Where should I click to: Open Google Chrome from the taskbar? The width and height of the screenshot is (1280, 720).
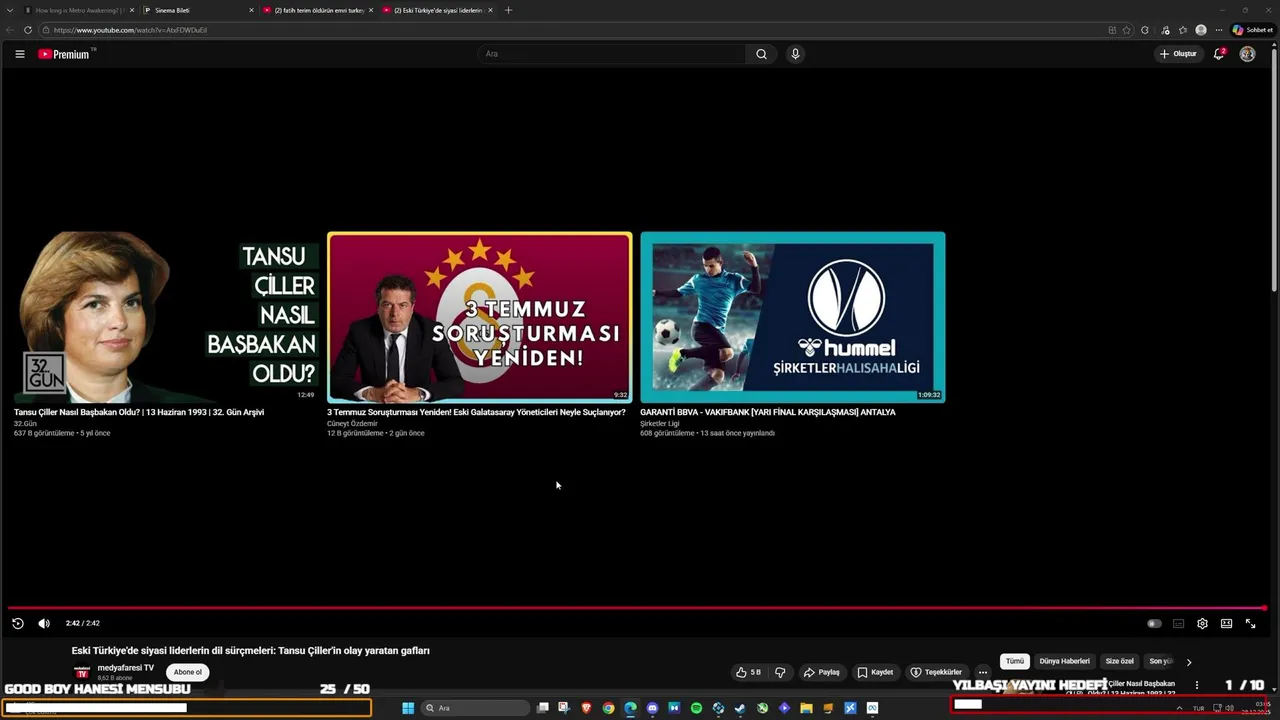pyautogui.click(x=608, y=708)
